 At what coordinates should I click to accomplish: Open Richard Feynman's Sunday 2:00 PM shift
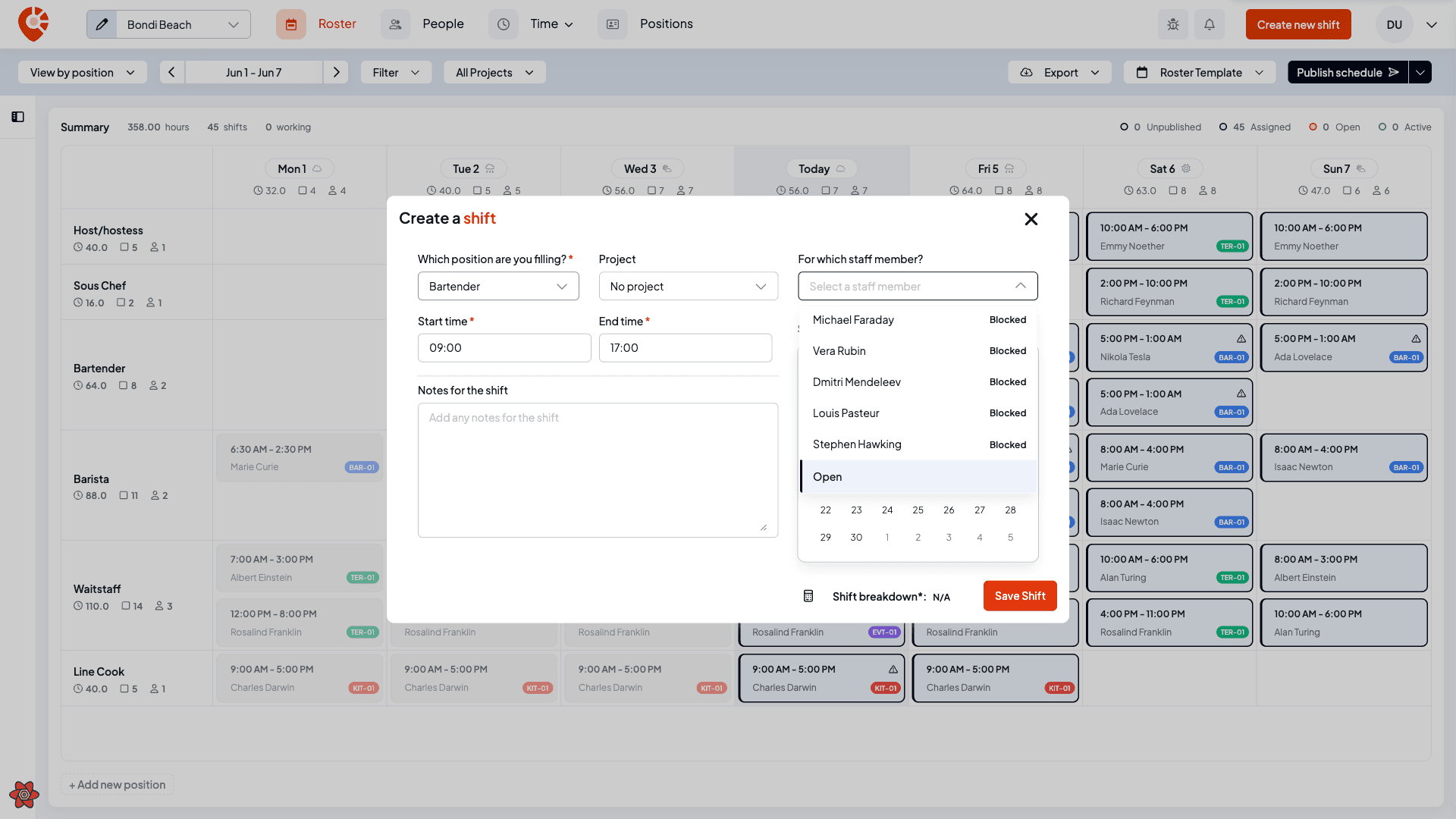(x=1343, y=292)
